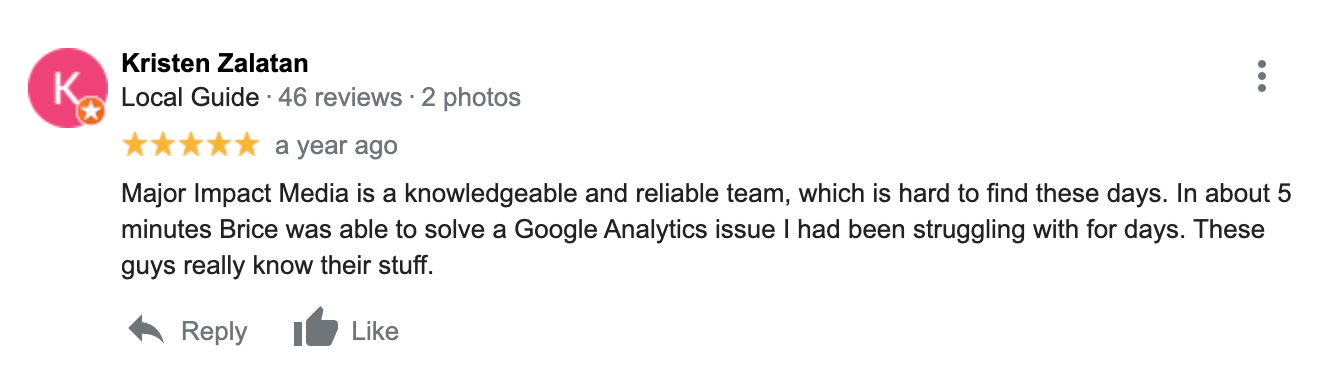
Task: Select the third yellow rating star
Action: click(190, 146)
